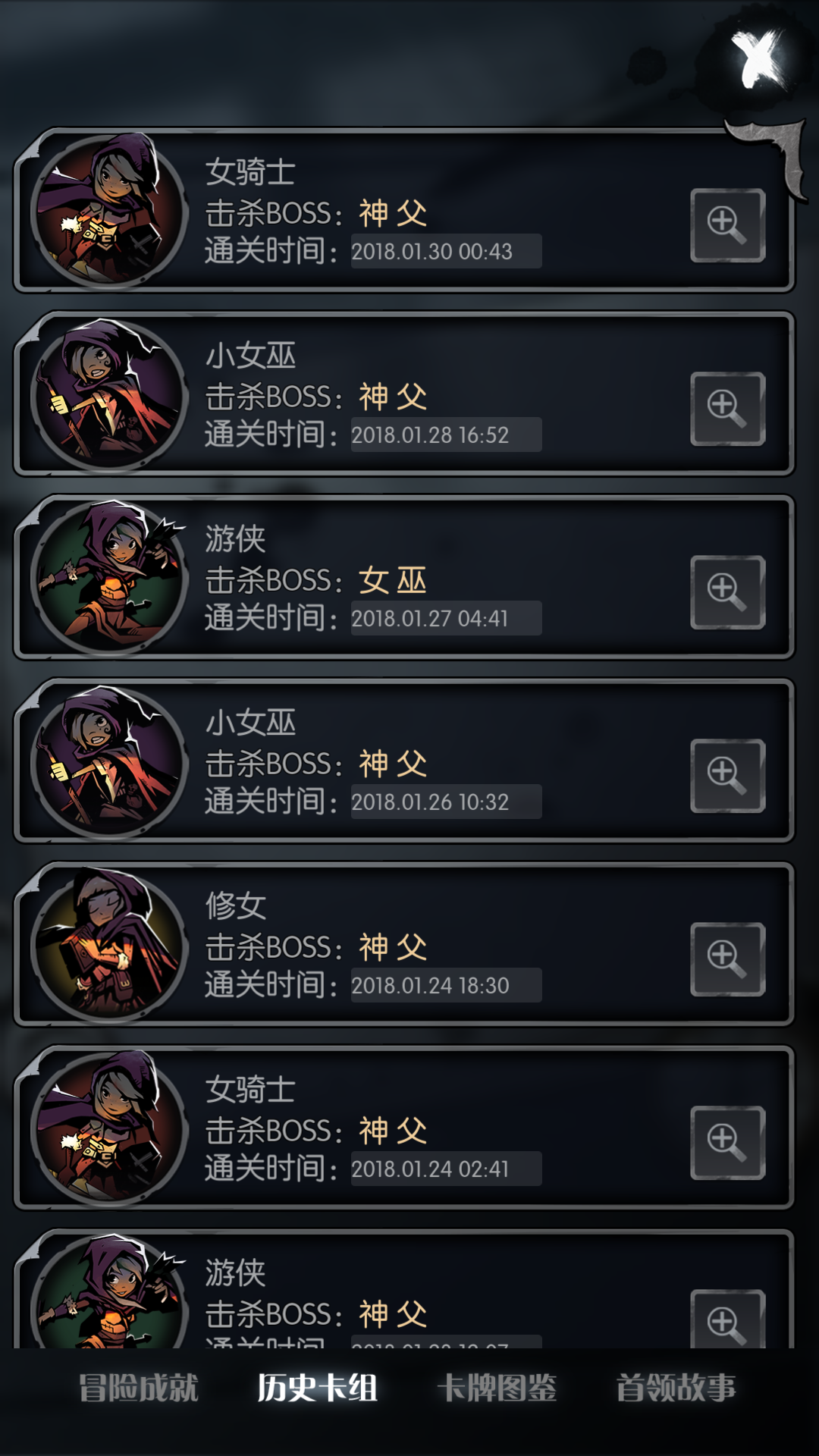Tap magnifier on 游侠 女巫 boss record
This screenshot has height=1456, width=819.
pos(727,592)
